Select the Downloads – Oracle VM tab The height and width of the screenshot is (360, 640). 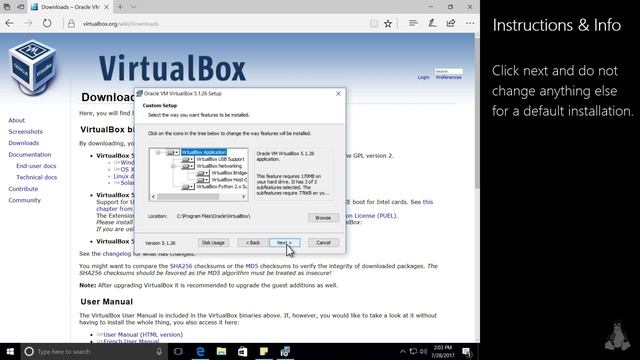(x=70, y=7)
